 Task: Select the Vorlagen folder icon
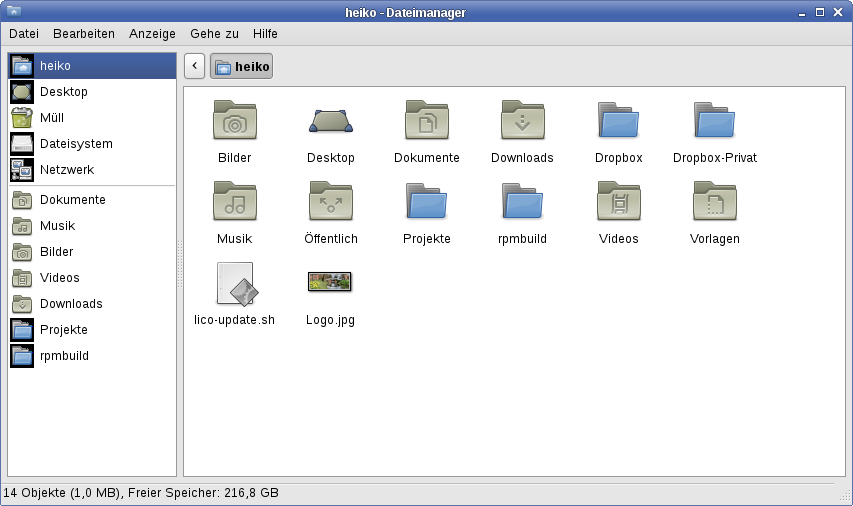coord(714,203)
